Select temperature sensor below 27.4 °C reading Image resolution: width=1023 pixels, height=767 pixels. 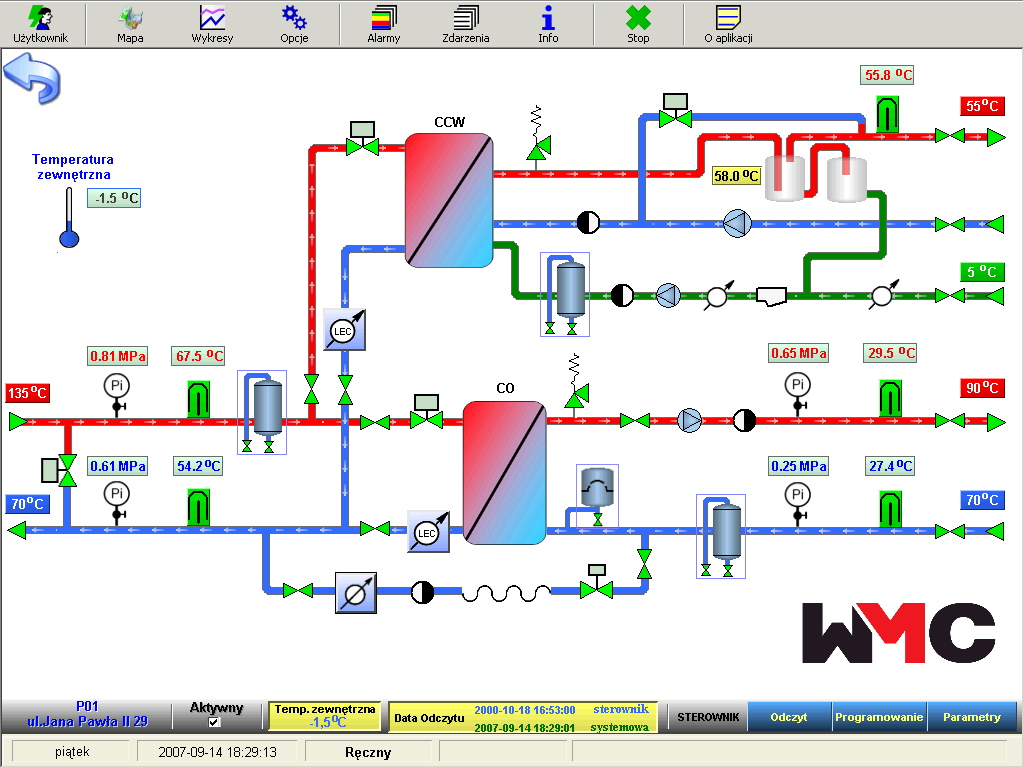click(891, 509)
